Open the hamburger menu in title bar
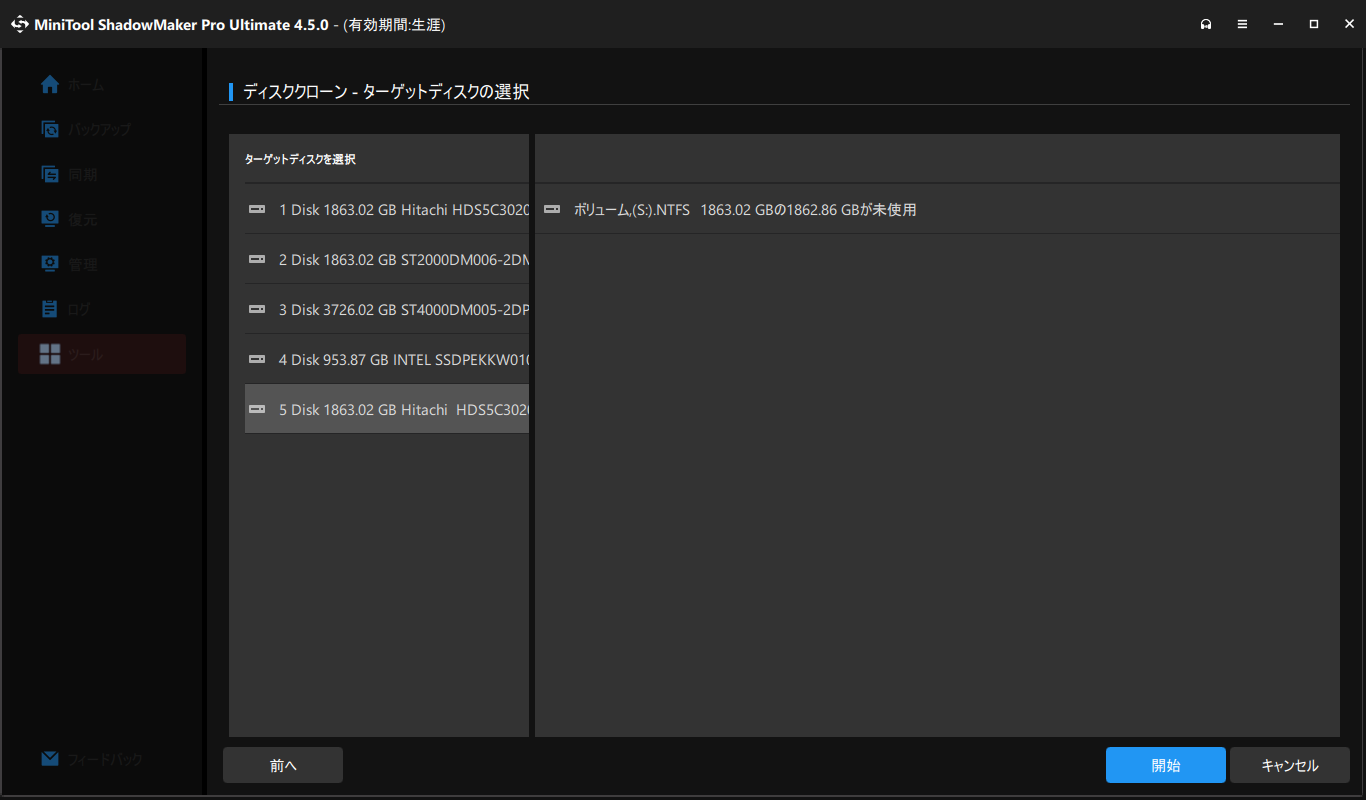This screenshot has height=800, width=1366. point(1242,24)
